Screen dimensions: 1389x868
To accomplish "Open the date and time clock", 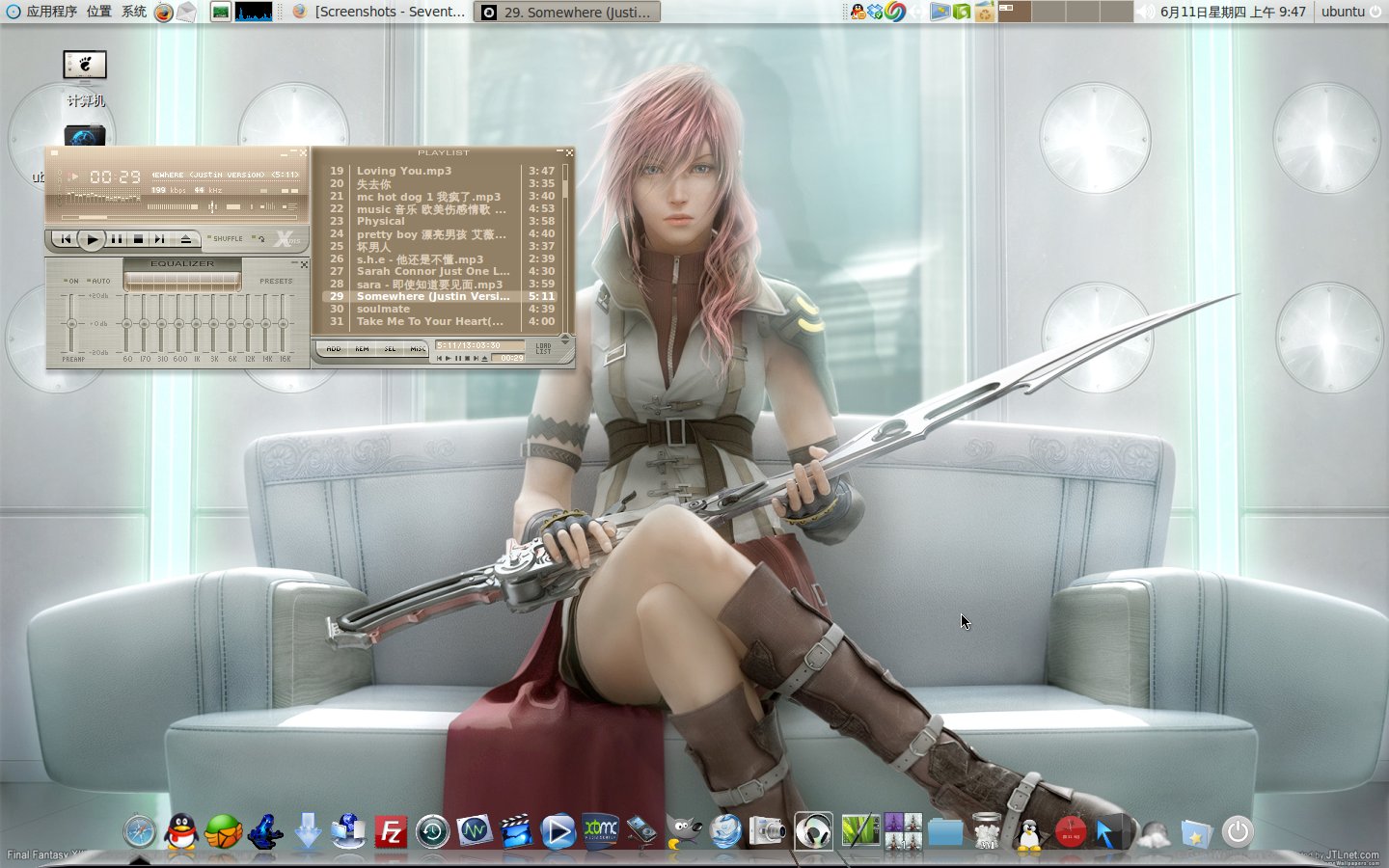I will [x=1233, y=12].
